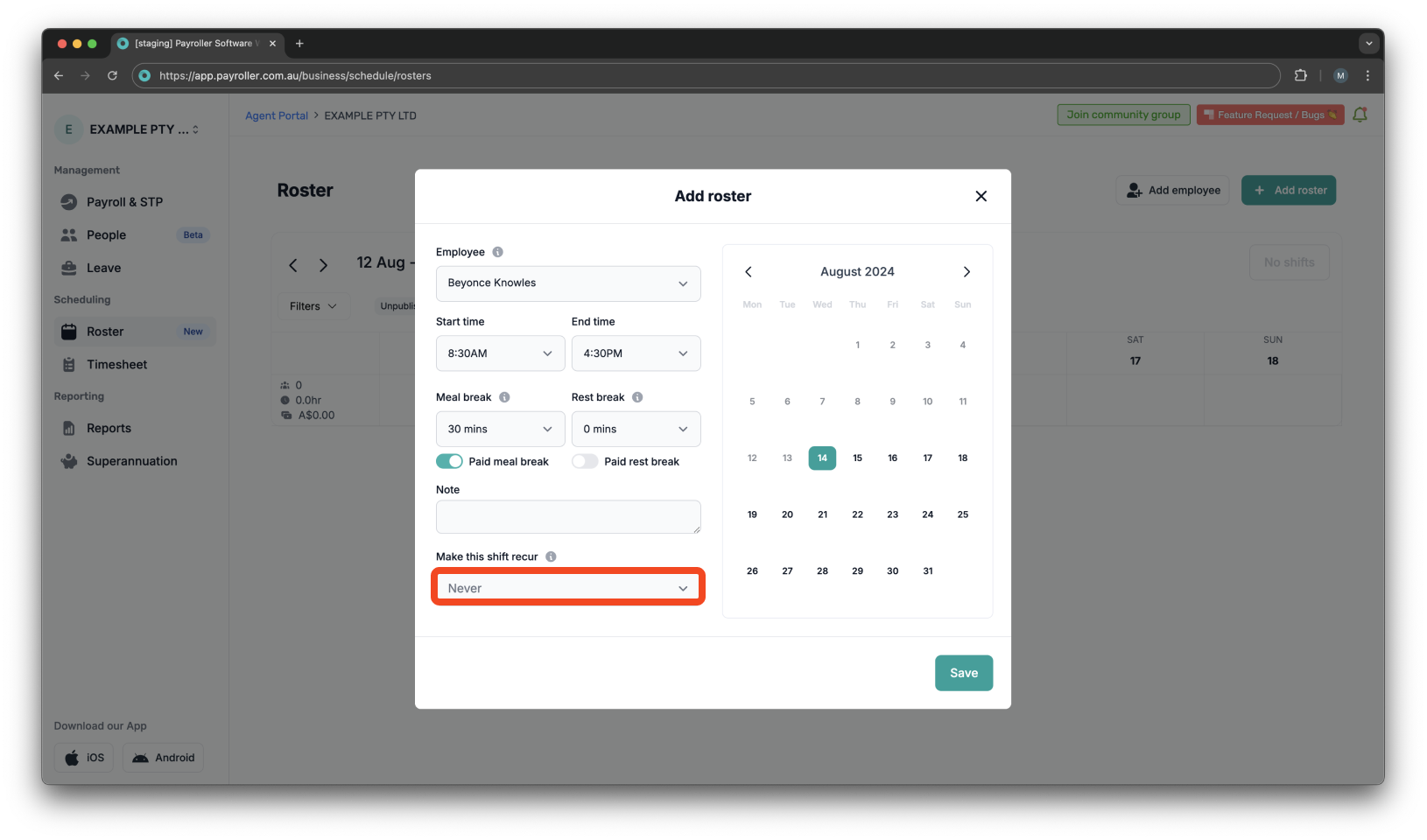Click the shift recur info icon
This screenshot has width=1427, height=840.
point(551,556)
